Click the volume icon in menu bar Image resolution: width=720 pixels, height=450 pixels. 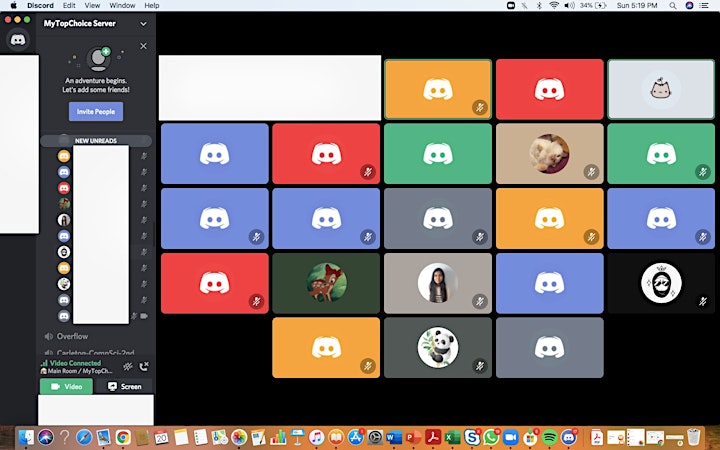click(569, 6)
